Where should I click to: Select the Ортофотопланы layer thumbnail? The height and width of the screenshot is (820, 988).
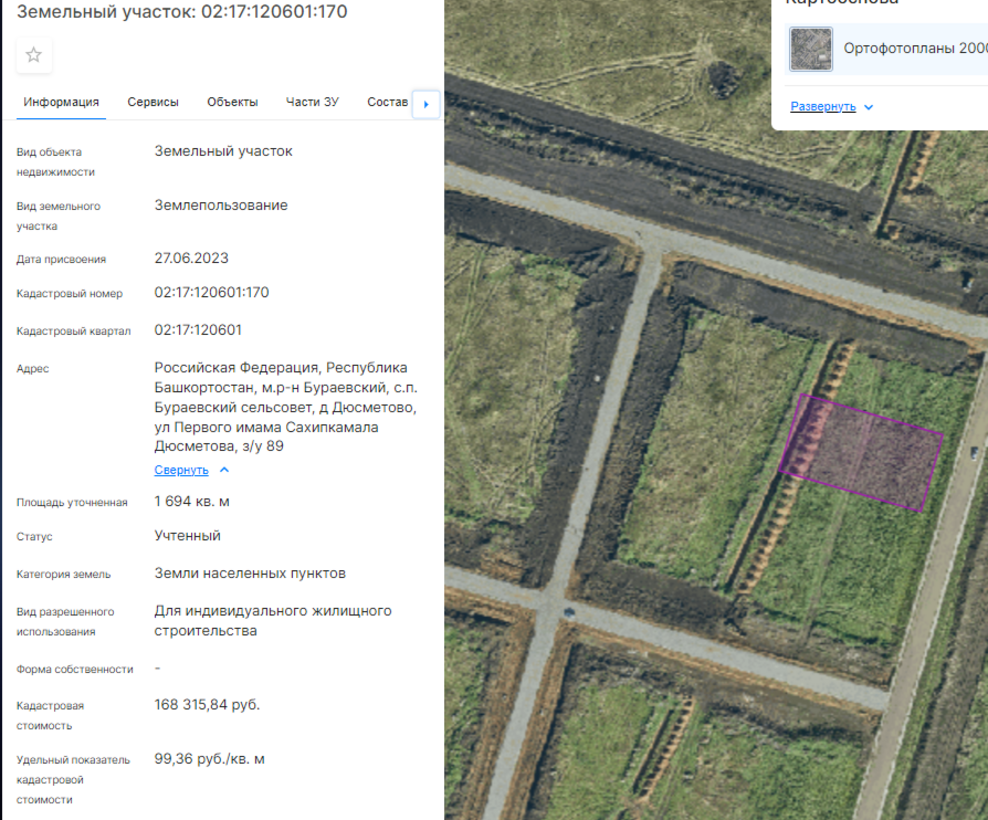[x=811, y=49]
